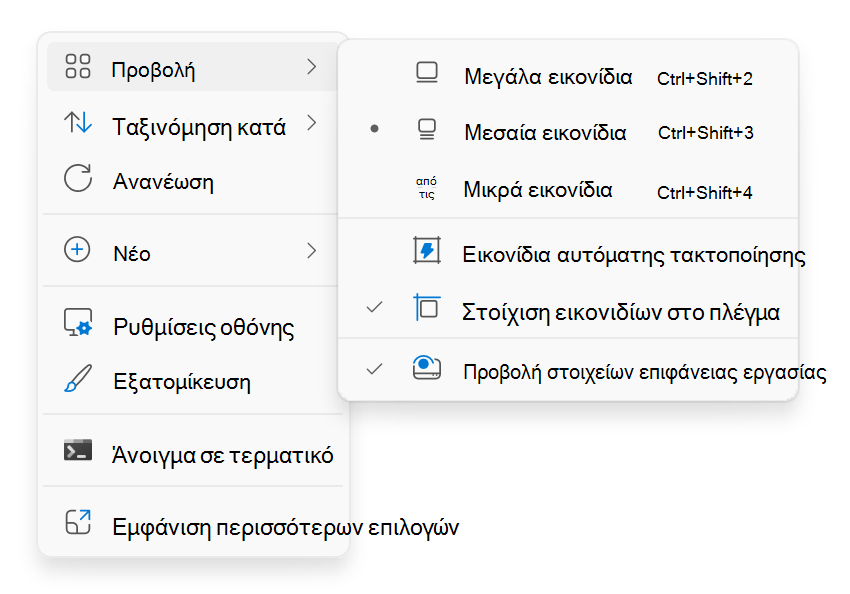850x594 pixels.
Task: Open Ρυθμίσεις οθόνης
Action: [x=192, y=324]
